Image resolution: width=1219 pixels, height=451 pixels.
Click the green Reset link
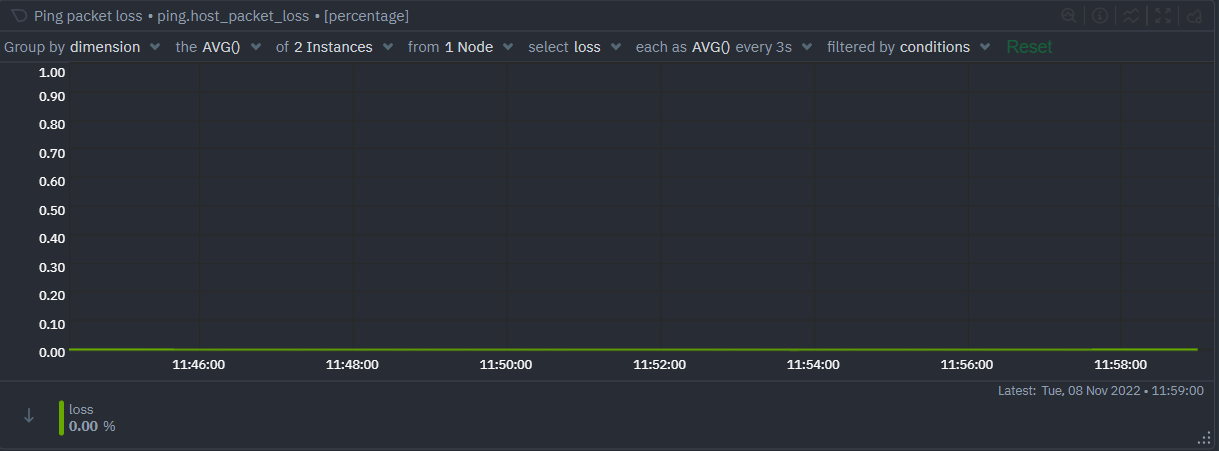(x=1029, y=47)
